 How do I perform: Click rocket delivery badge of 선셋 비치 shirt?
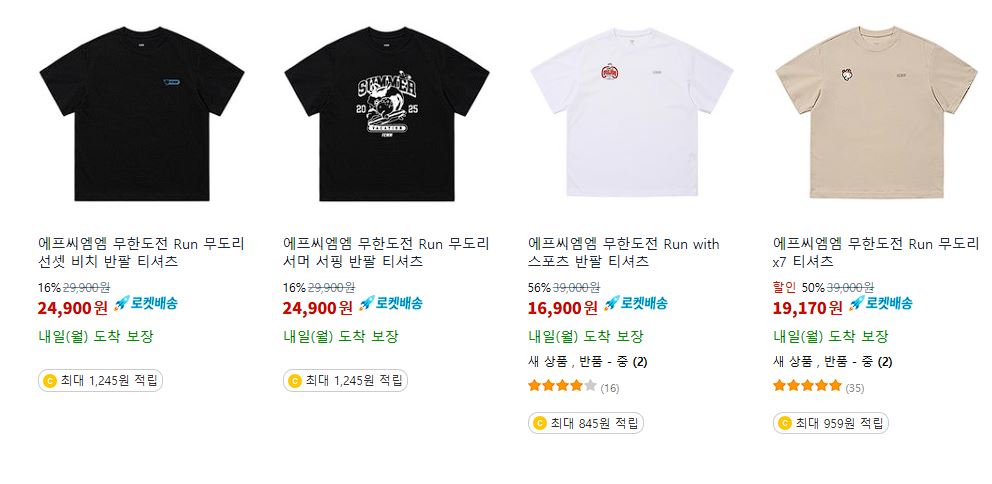[x=146, y=304]
